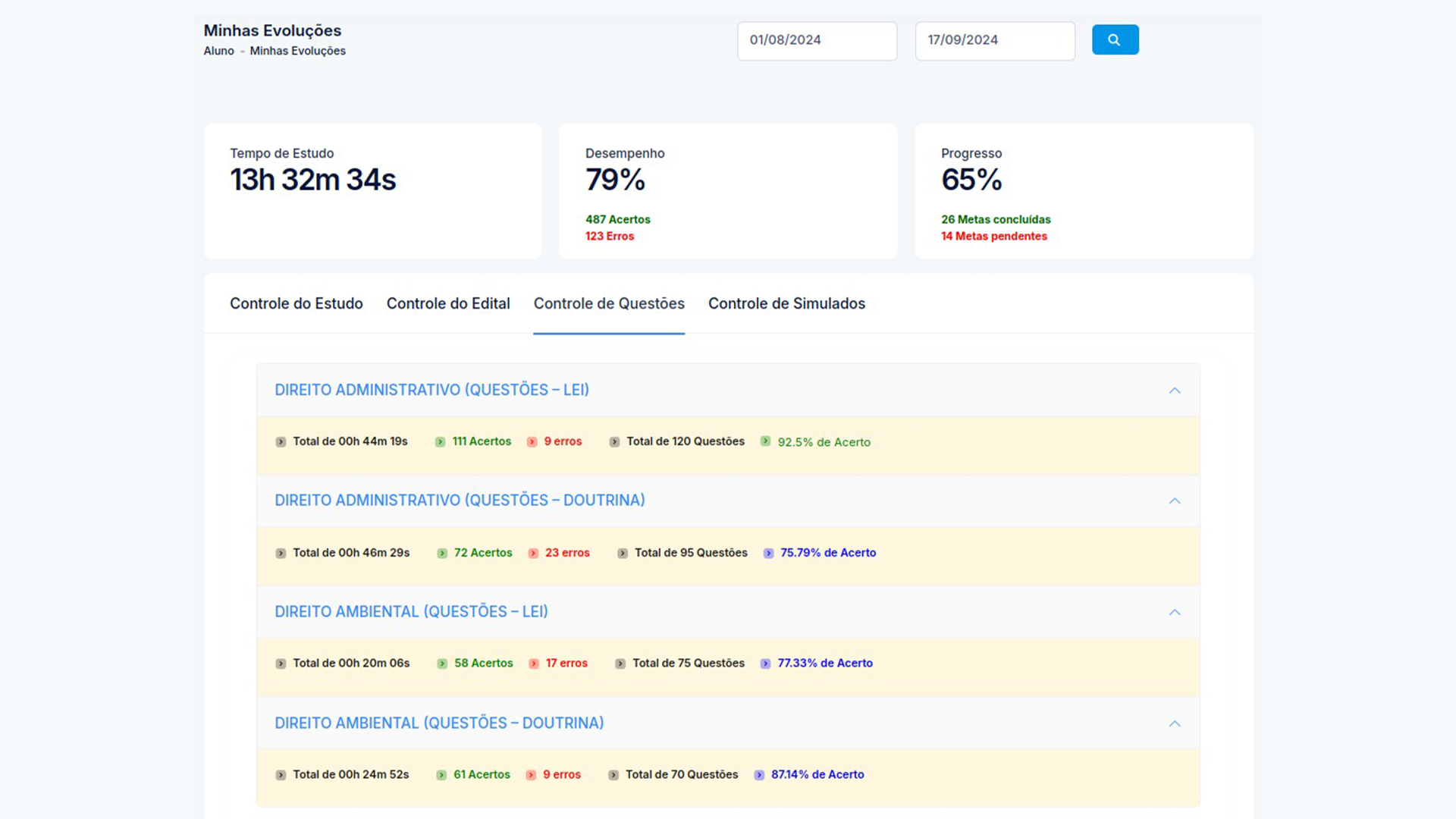Click 'DIREITO AMBIENTAL (QUESTÕES – DOUTRINA)' heading

click(439, 723)
